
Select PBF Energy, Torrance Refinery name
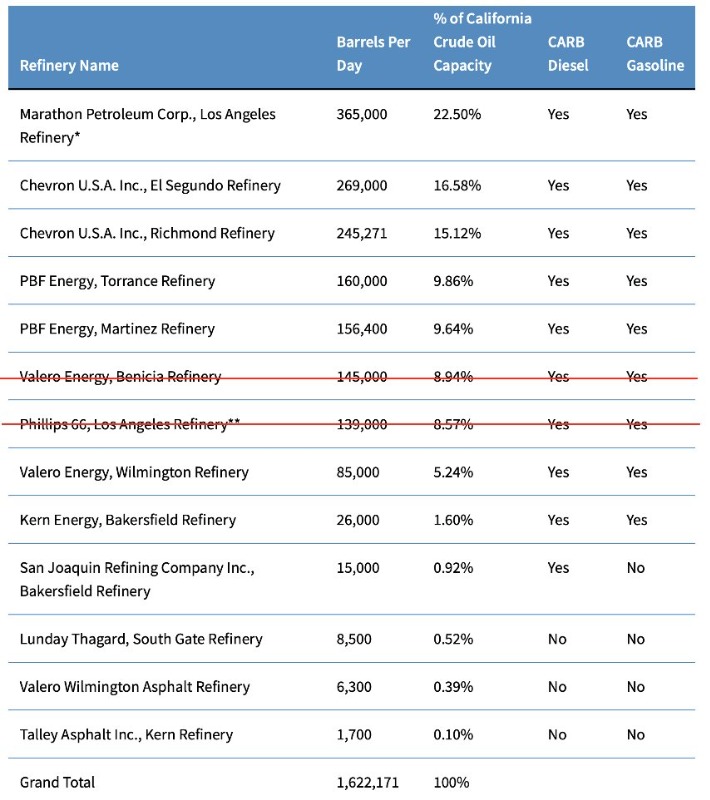click(117, 281)
